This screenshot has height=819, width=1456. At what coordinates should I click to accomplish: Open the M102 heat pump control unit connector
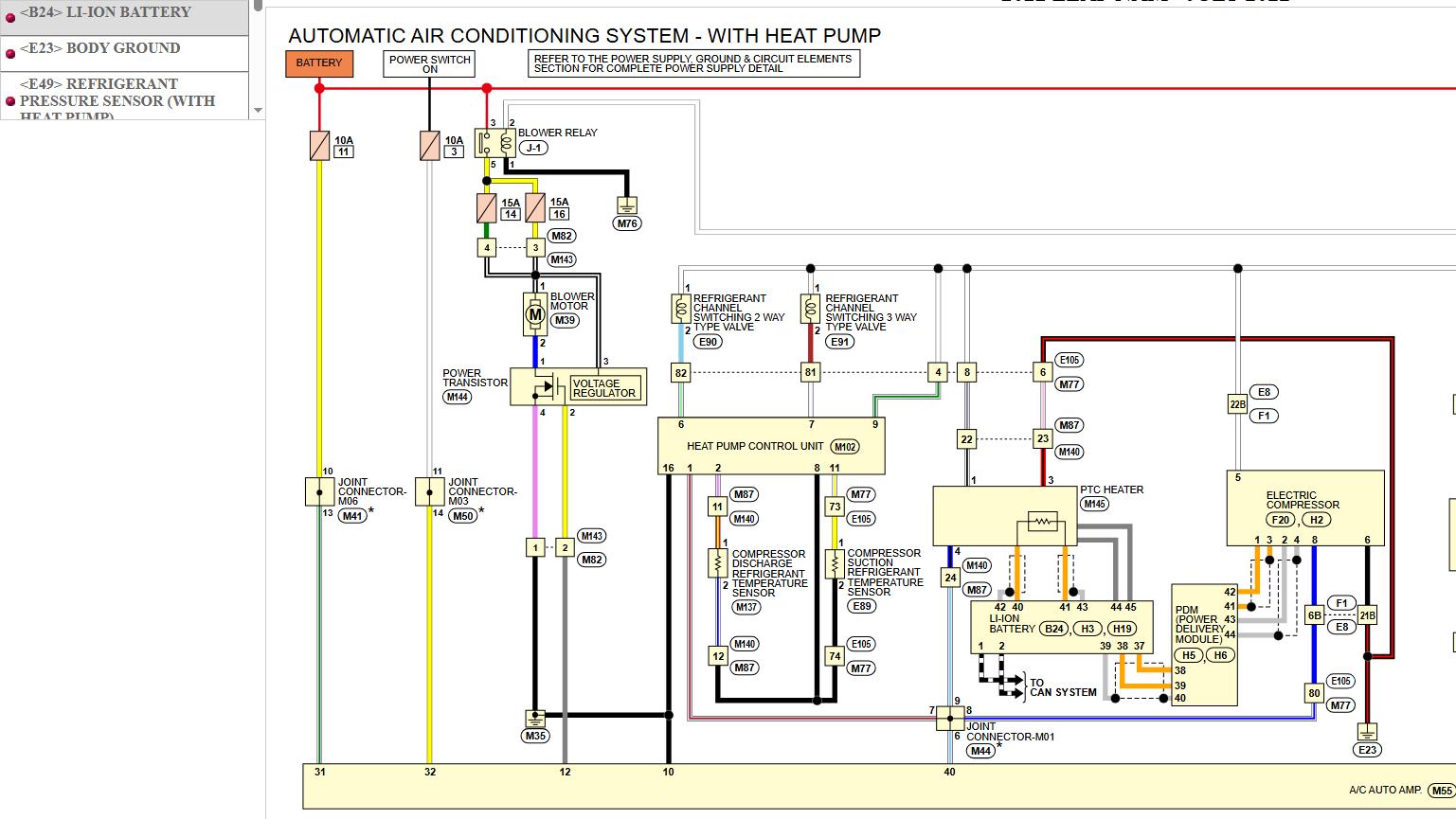[845, 447]
